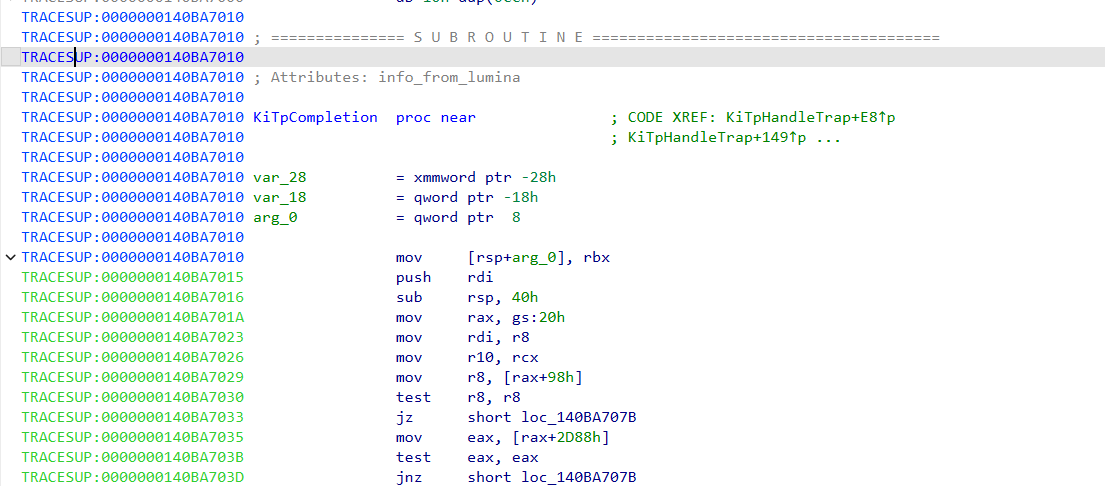Select the var_28 variable definition

[x=280, y=177]
